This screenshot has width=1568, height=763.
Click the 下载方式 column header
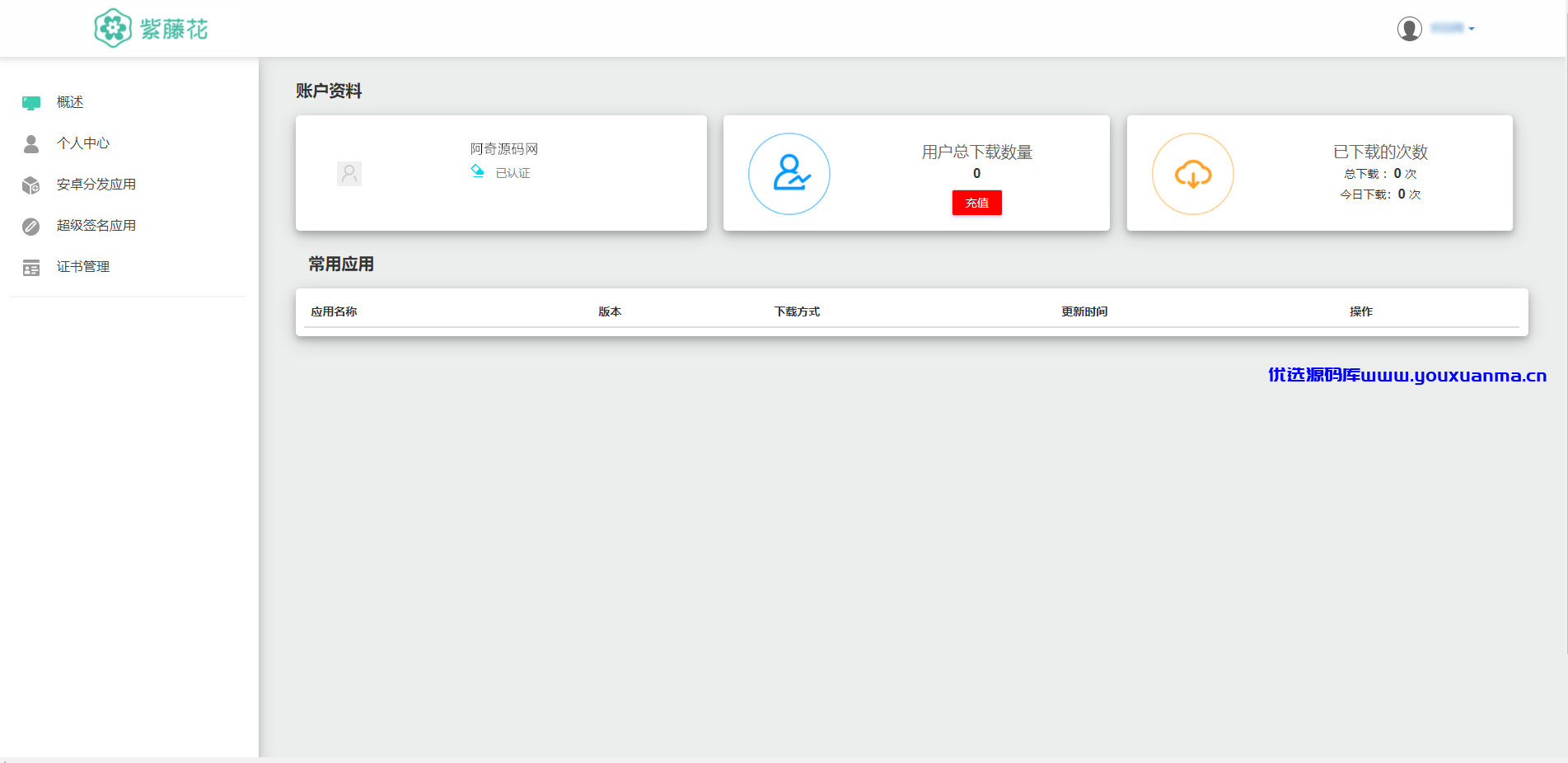coord(797,311)
